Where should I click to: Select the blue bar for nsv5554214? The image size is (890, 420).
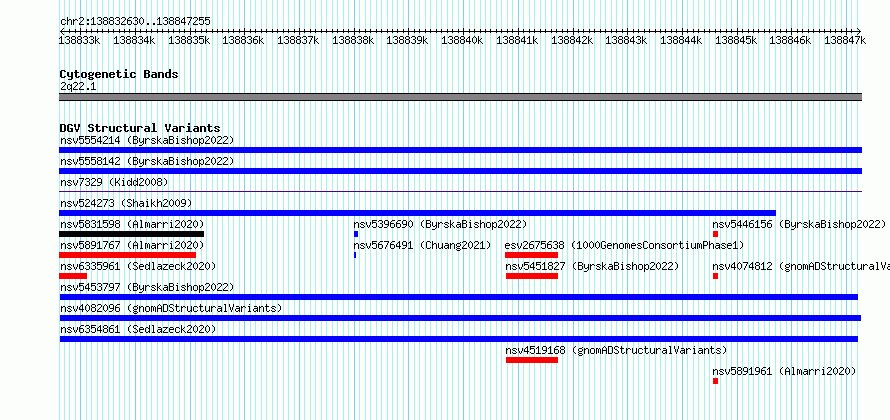pos(460,150)
